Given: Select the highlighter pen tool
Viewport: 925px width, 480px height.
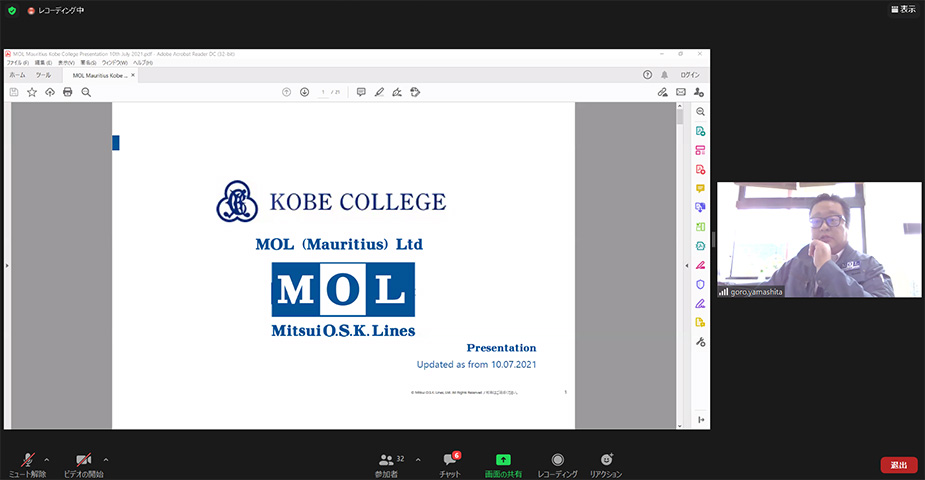Looking at the screenshot, I should [379, 92].
